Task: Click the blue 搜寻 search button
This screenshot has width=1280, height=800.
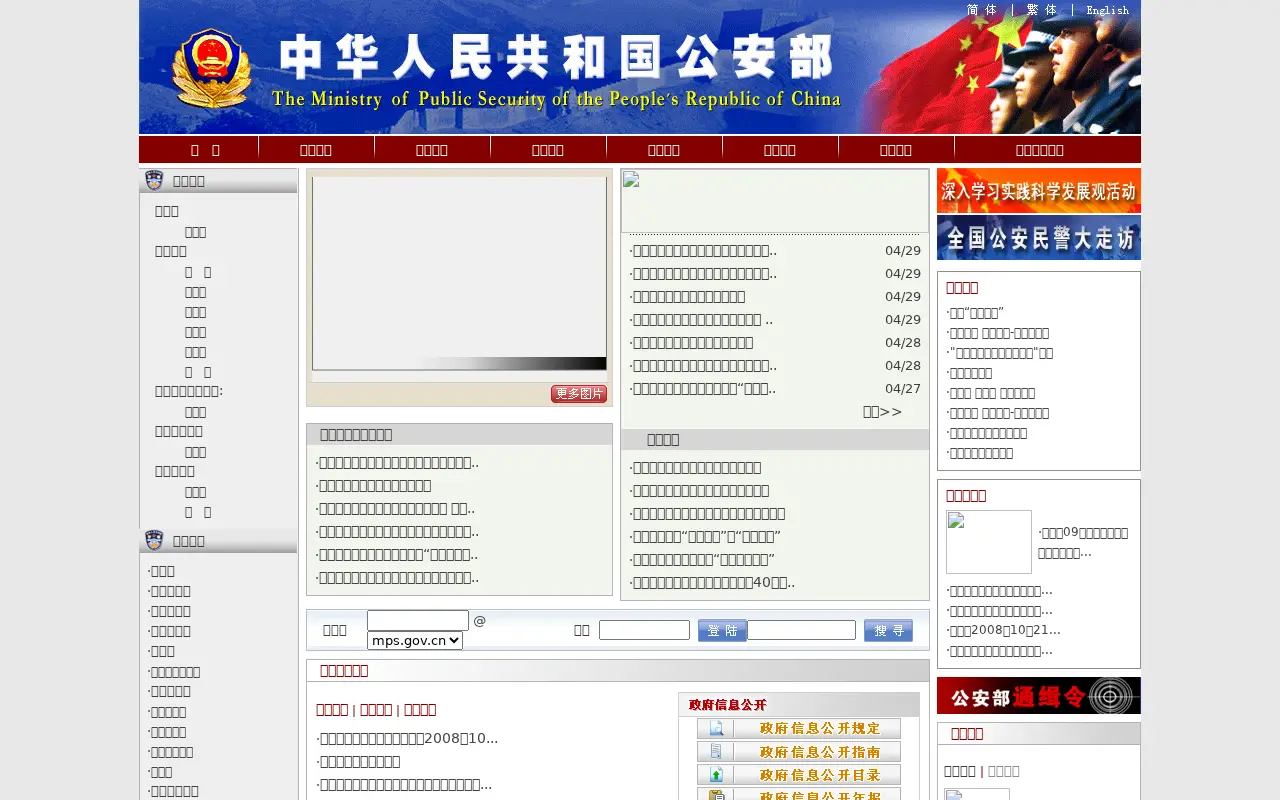Action: tap(888, 631)
